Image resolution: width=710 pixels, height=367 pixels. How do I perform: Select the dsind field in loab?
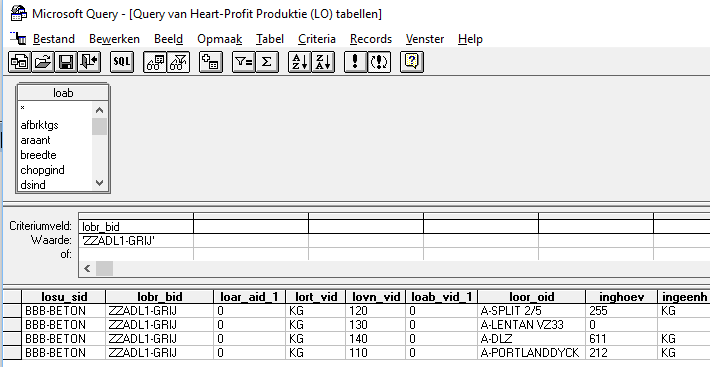pyautogui.click(x=33, y=185)
